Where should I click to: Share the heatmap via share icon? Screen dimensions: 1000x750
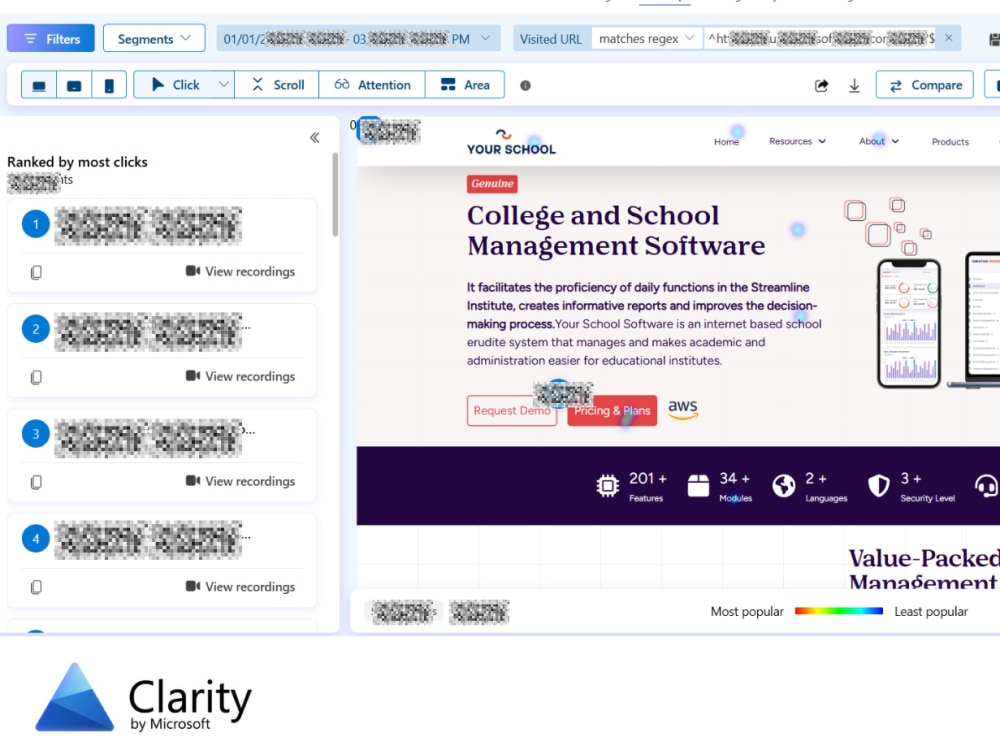point(821,85)
